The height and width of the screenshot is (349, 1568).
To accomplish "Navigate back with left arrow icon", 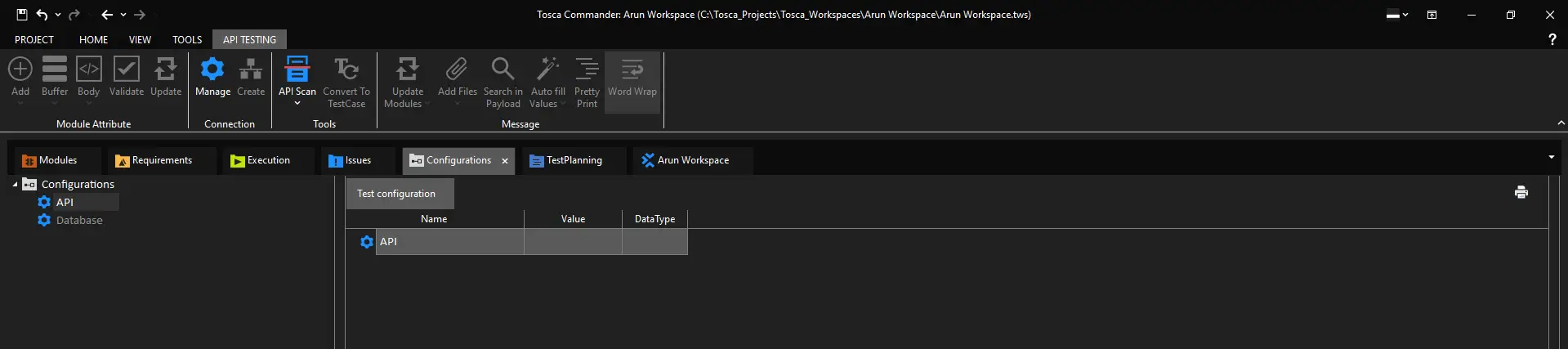I will tap(107, 15).
